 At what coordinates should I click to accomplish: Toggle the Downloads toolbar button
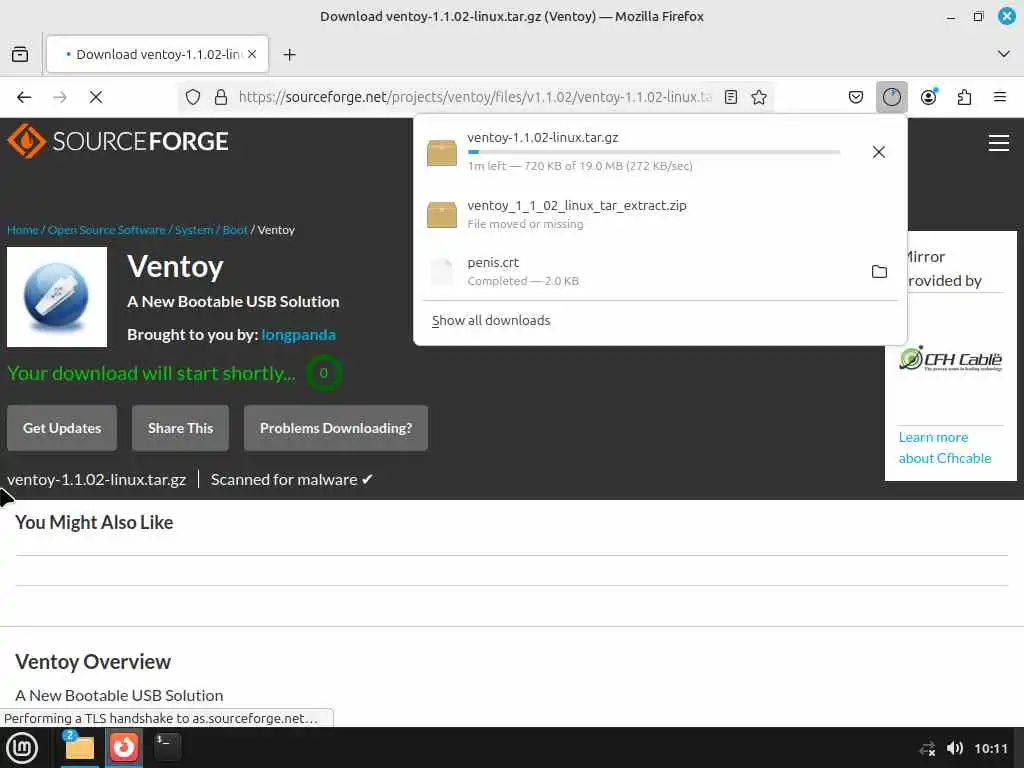coord(891,97)
